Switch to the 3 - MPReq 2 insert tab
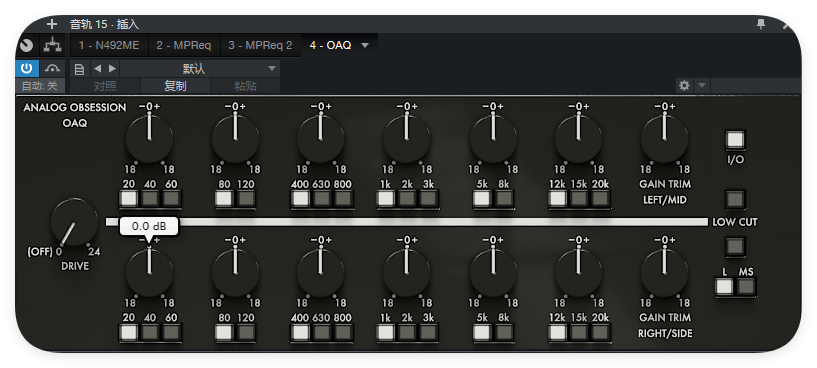Image resolution: width=817 pixels, height=368 pixels. pyautogui.click(x=260, y=45)
